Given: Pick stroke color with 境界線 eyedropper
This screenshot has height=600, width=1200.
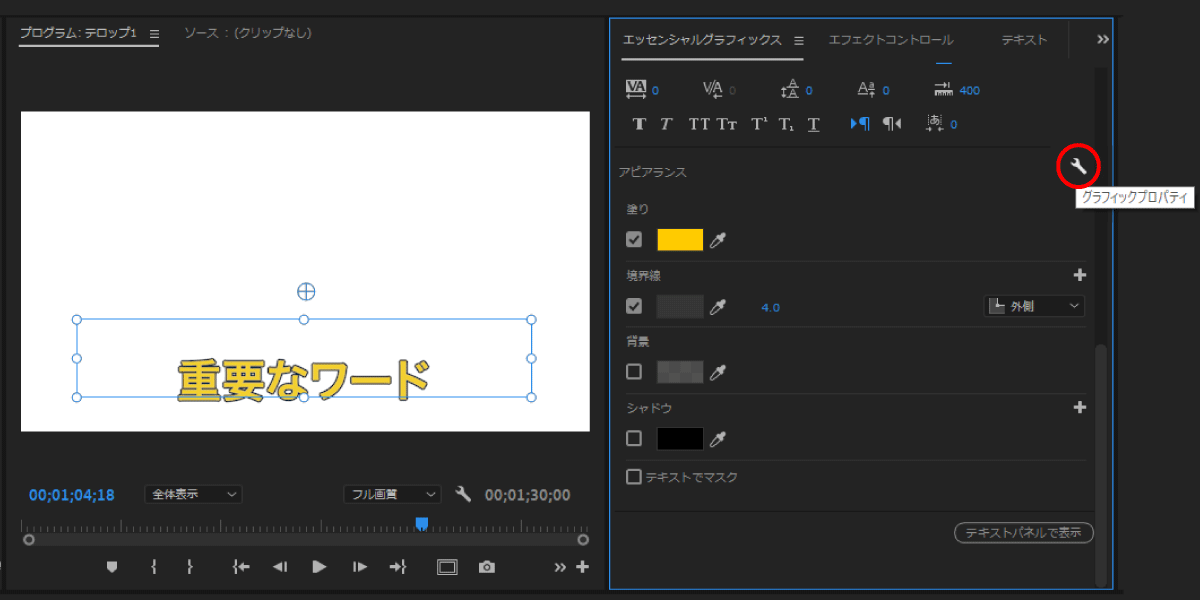Looking at the screenshot, I should pos(718,307).
